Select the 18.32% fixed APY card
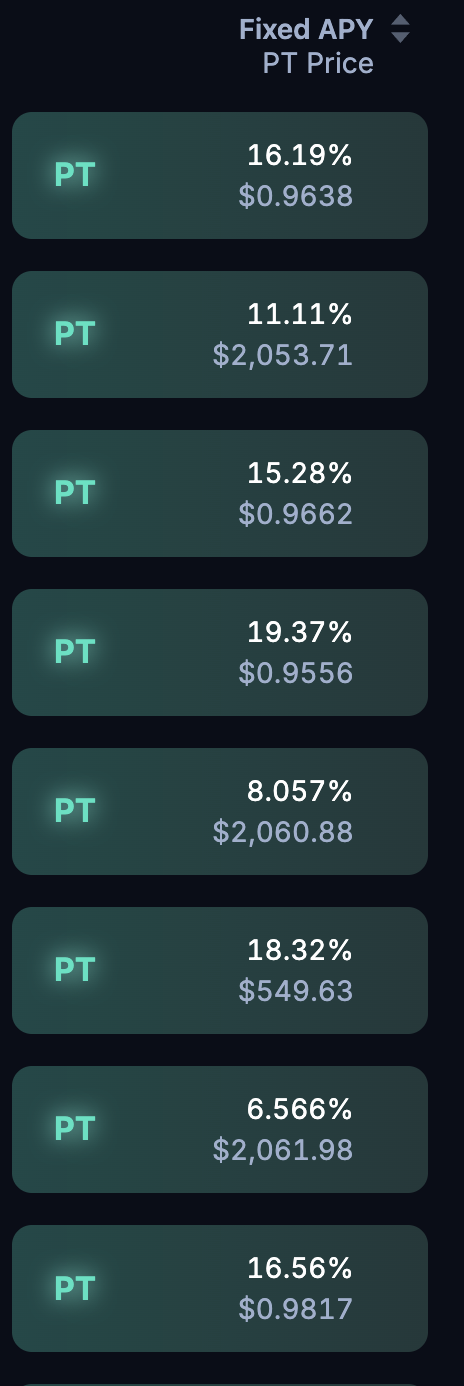This screenshot has width=464, height=1386. coord(220,970)
